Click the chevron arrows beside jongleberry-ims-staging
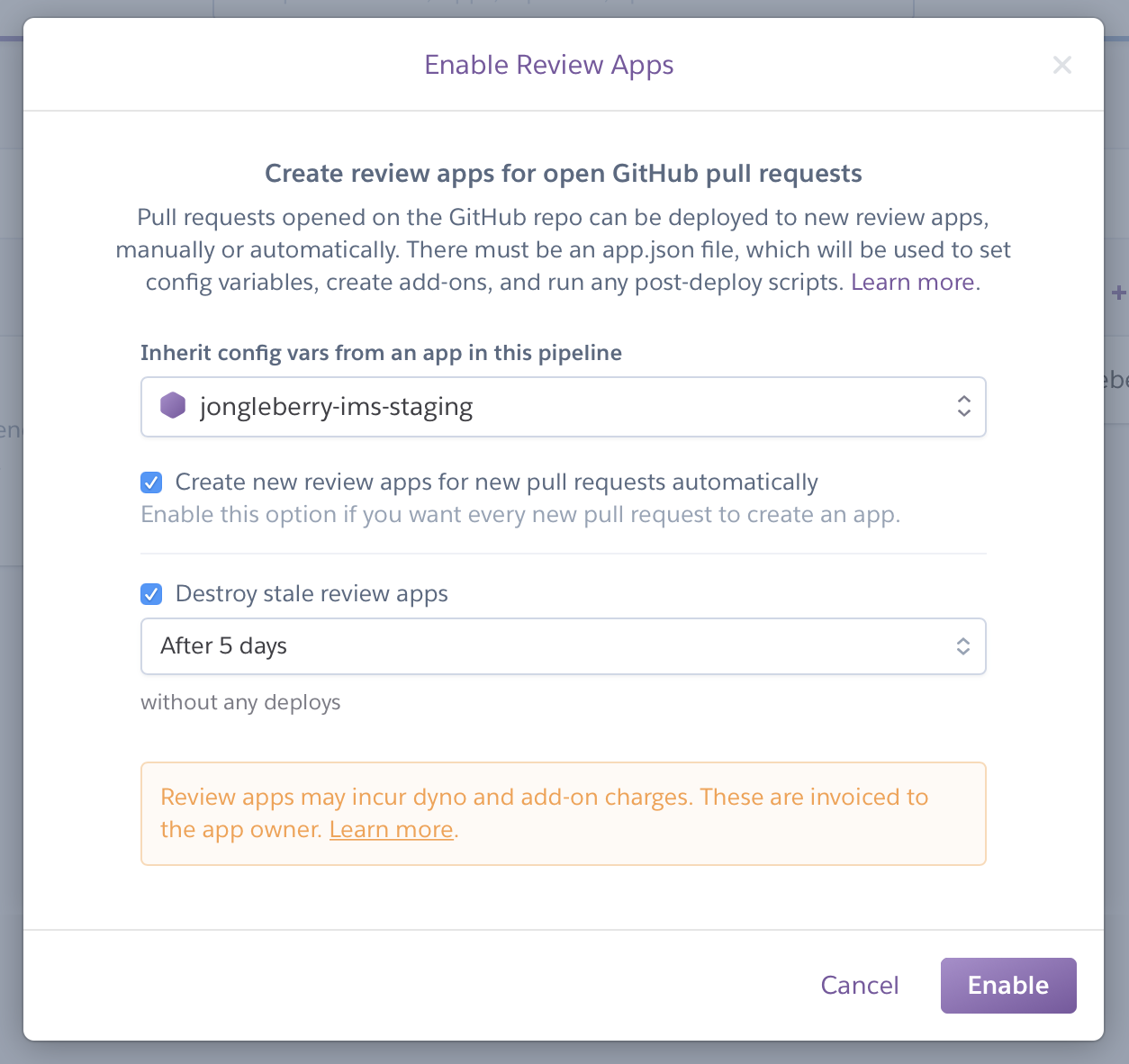Image resolution: width=1129 pixels, height=1064 pixels. pos(963,406)
